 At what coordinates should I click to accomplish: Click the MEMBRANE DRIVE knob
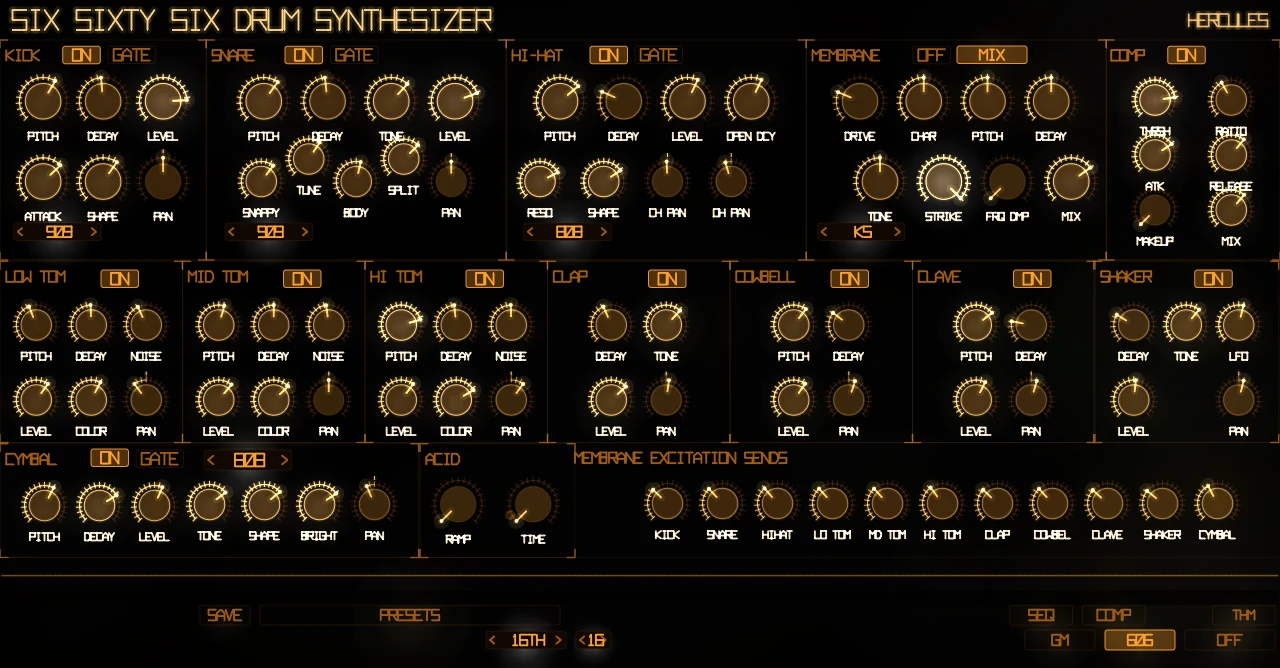coord(859,101)
